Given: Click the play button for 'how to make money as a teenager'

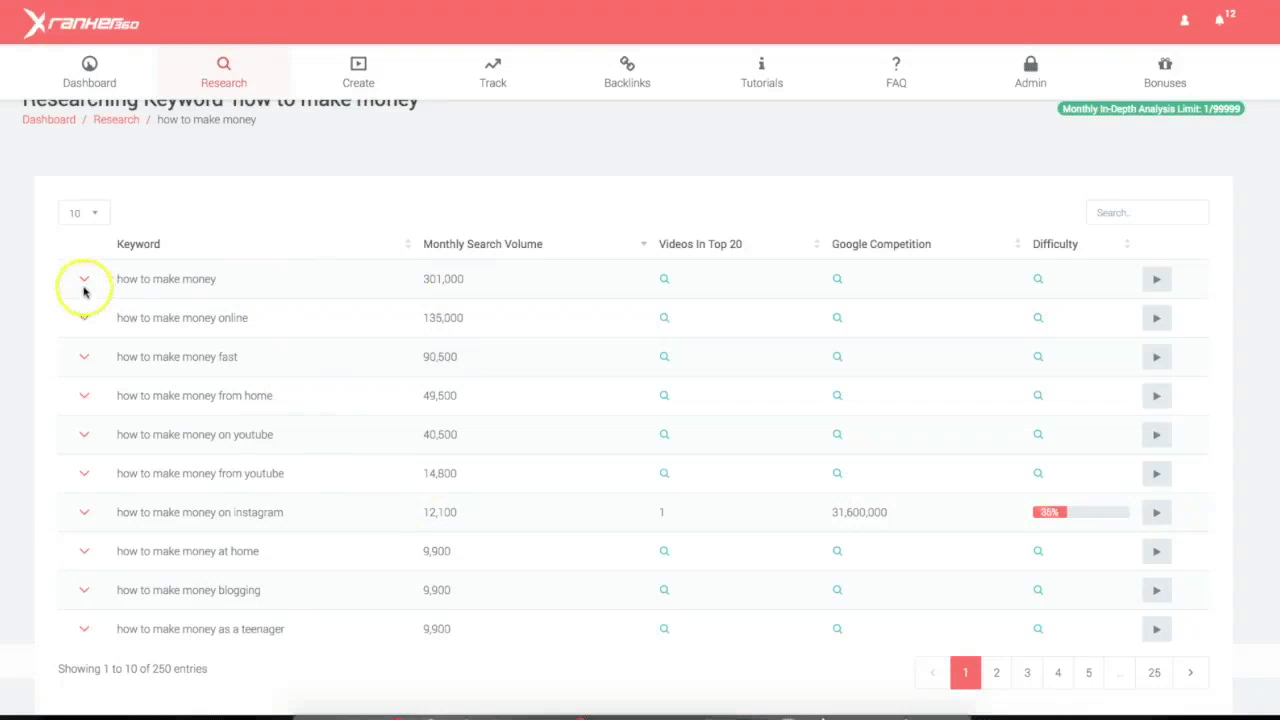Looking at the screenshot, I should tap(1156, 629).
